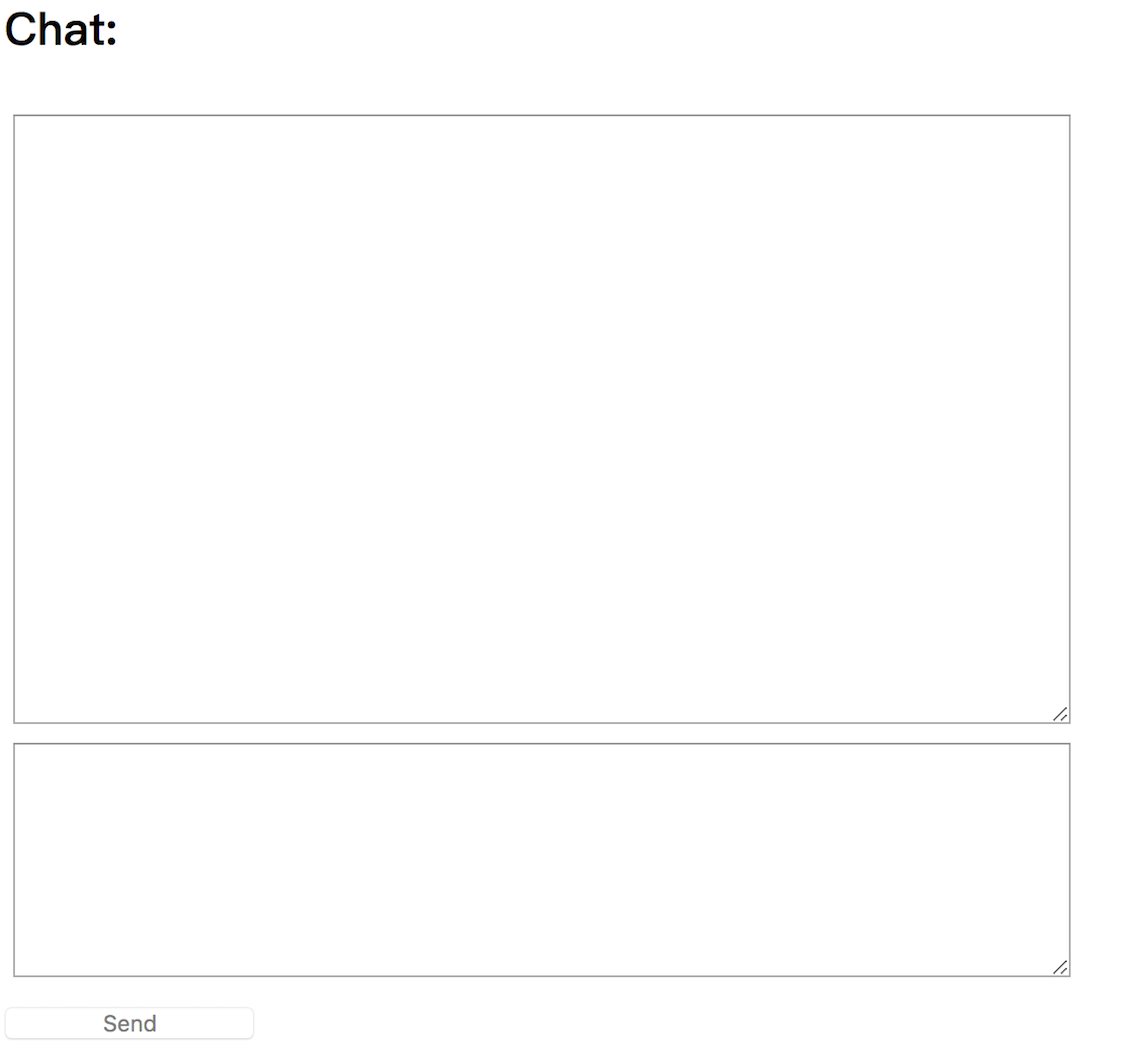Activate the conversation history box
This screenshot has height=1056, width=1142.
click(x=542, y=419)
